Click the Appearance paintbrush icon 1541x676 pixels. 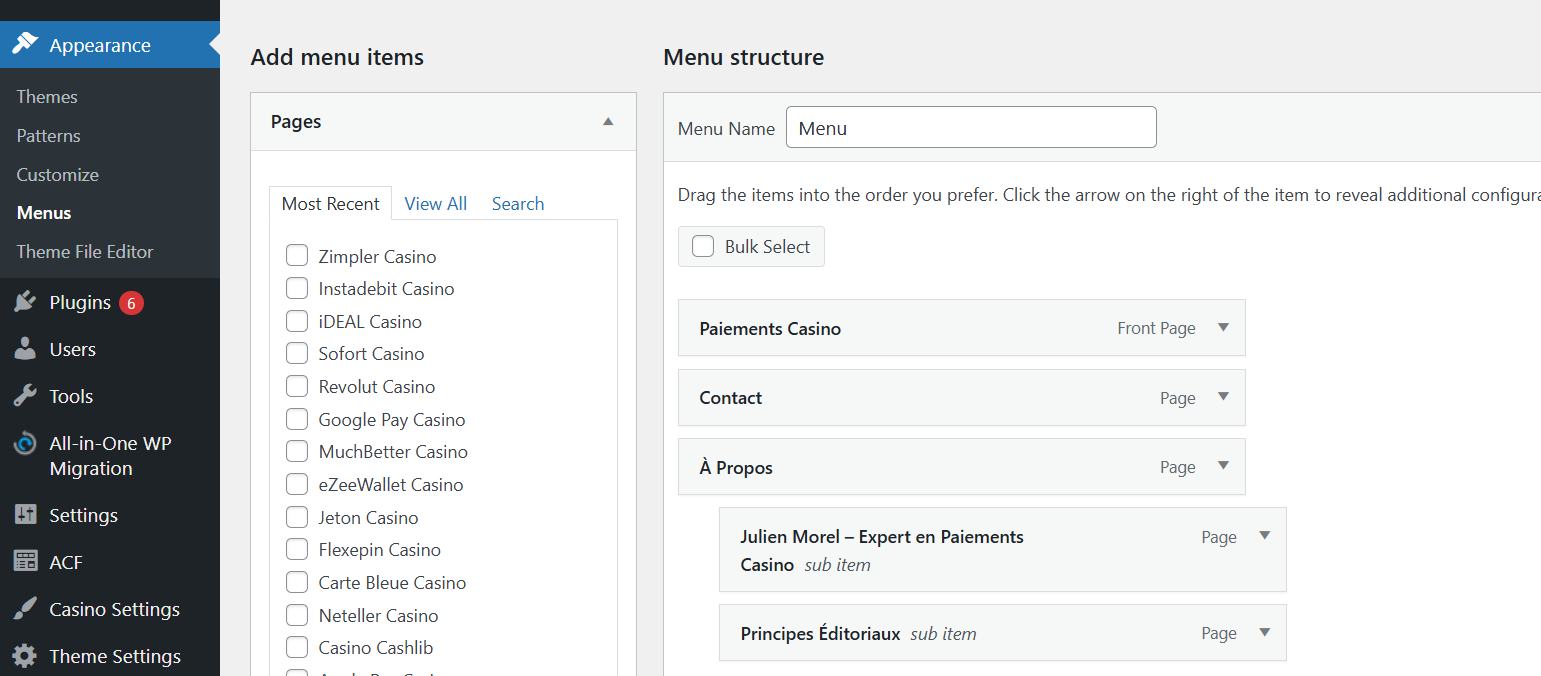25,45
